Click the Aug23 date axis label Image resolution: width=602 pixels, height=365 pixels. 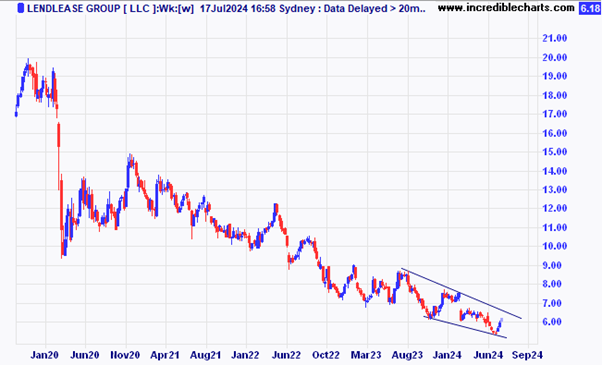407,355
